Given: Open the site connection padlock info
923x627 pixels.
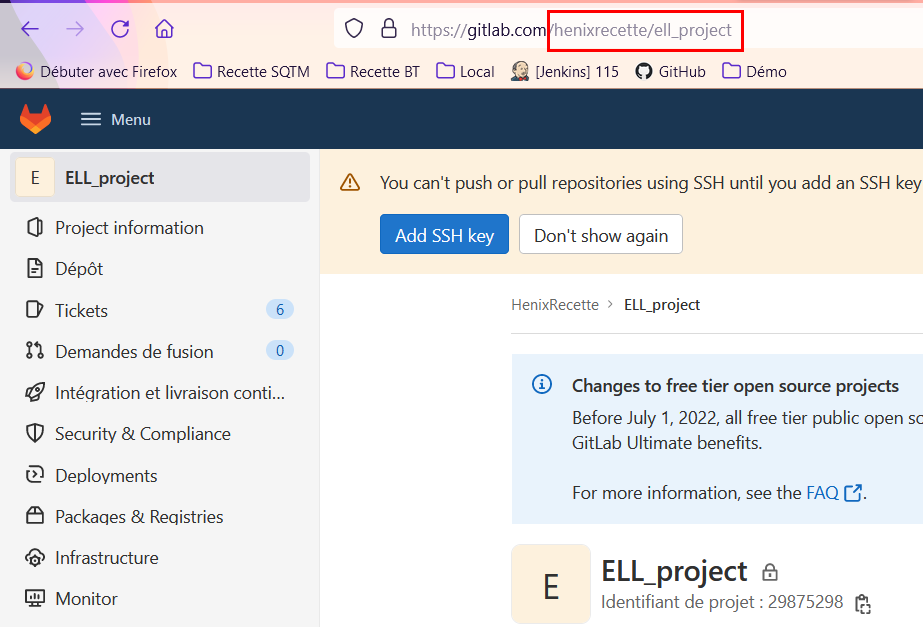Looking at the screenshot, I should pyautogui.click(x=388, y=29).
